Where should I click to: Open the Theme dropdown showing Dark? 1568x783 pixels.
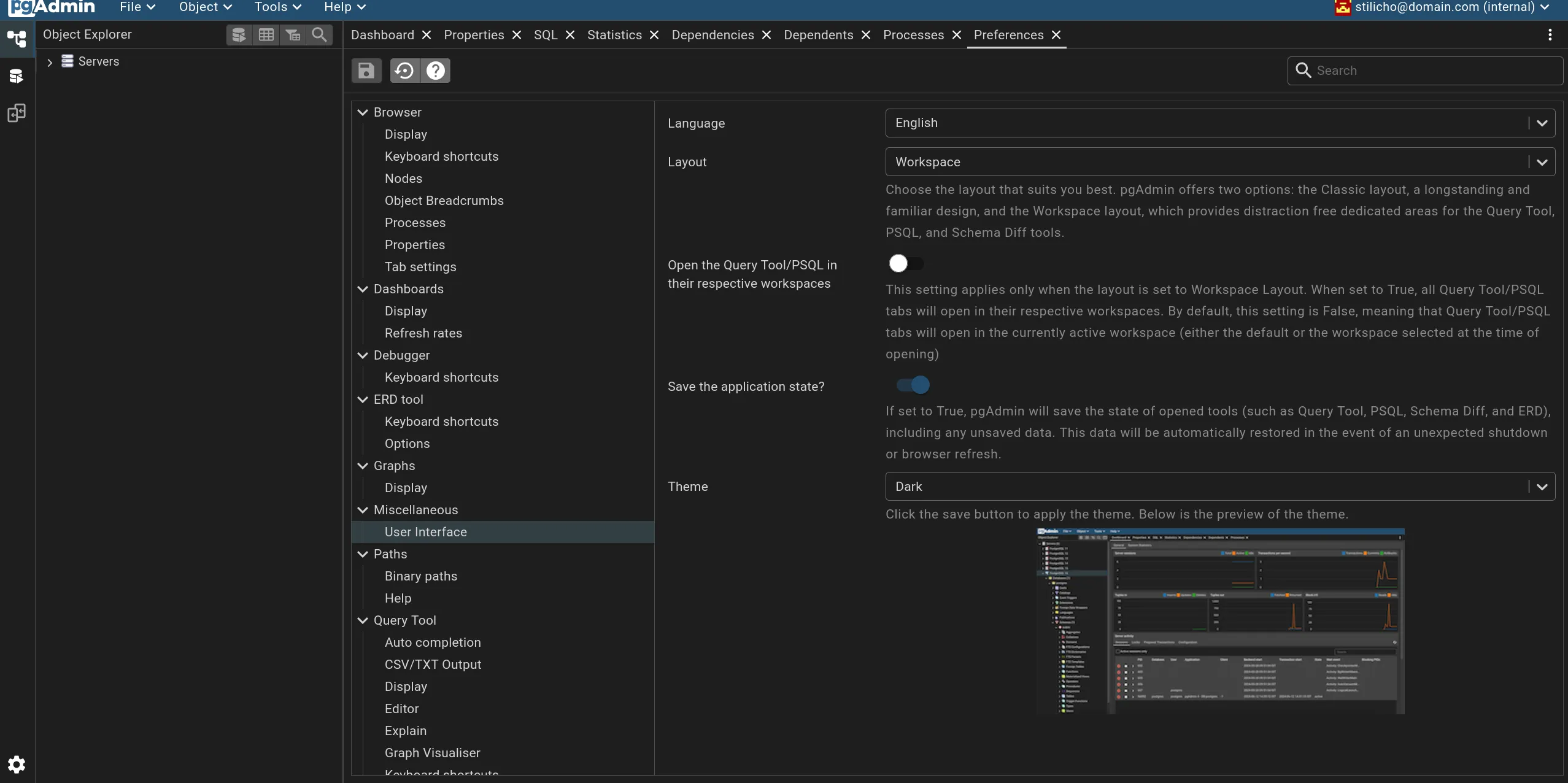pyautogui.click(x=1219, y=487)
